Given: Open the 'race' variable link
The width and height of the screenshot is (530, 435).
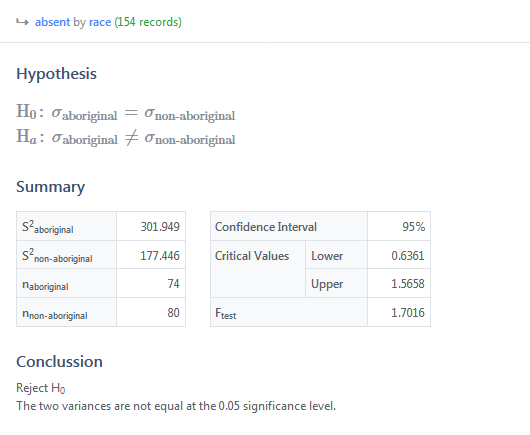Looking at the screenshot, I should pos(100,22).
